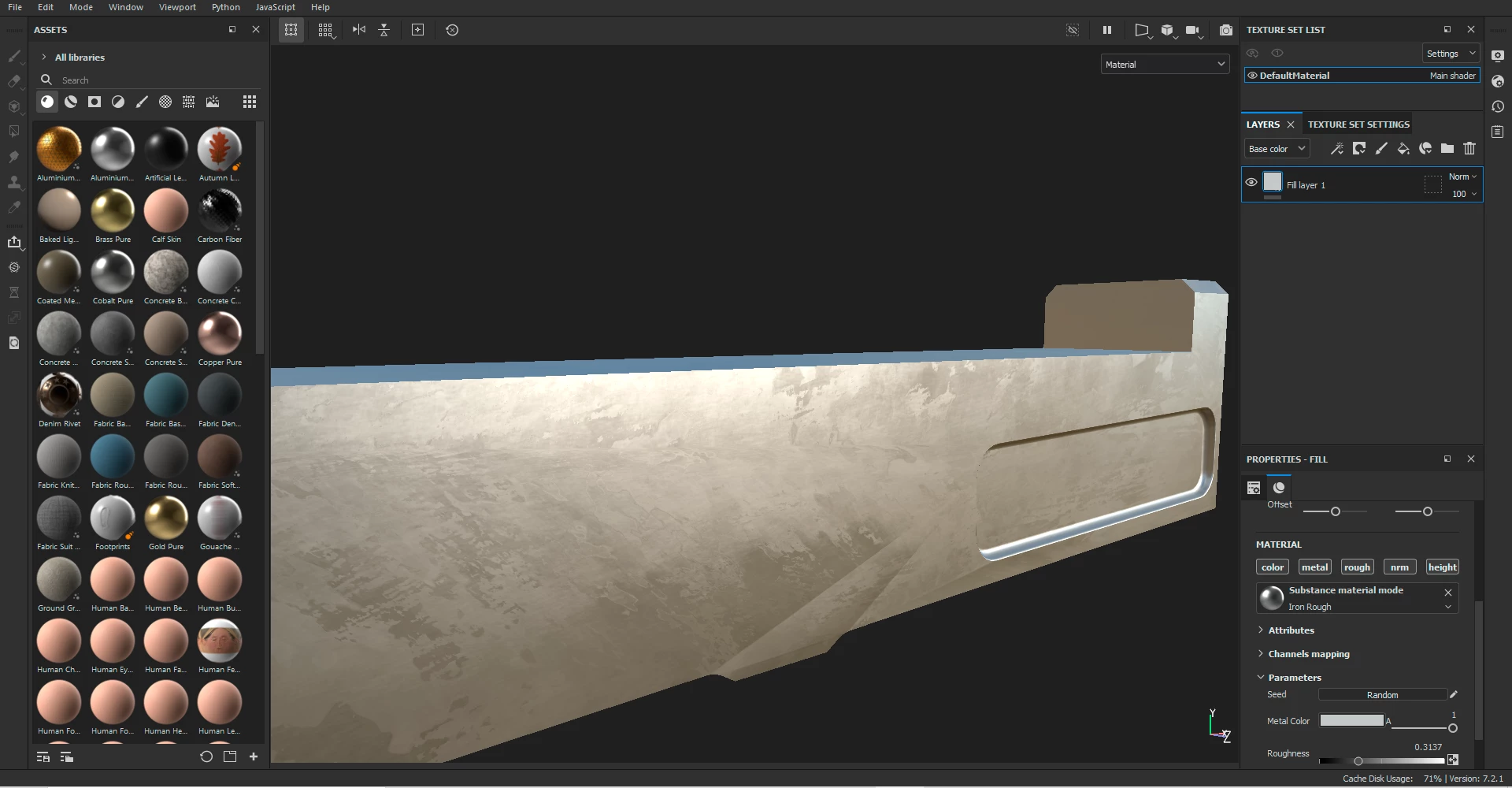Switch to the Layers tab

(x=1263, y=125)
